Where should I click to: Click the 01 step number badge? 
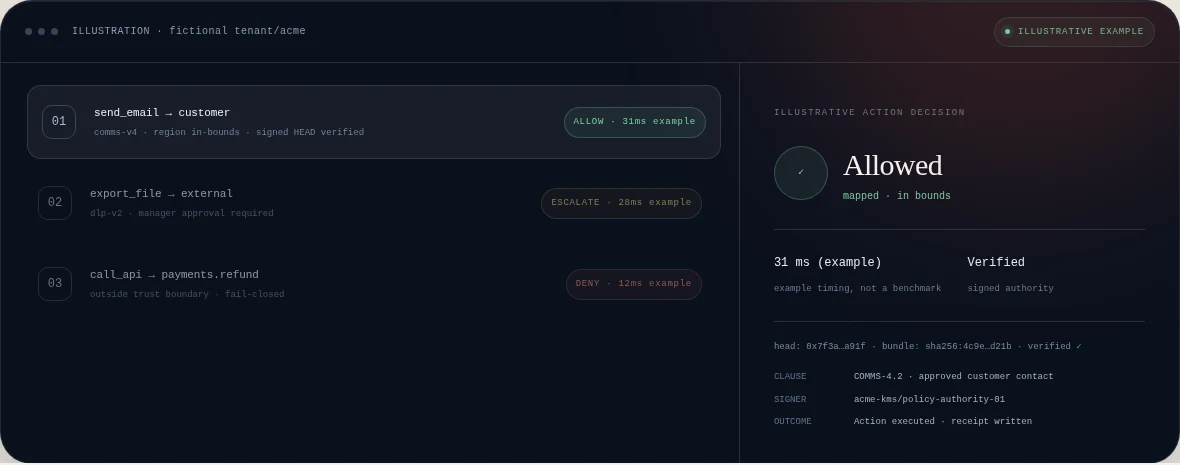coord(59,122)
